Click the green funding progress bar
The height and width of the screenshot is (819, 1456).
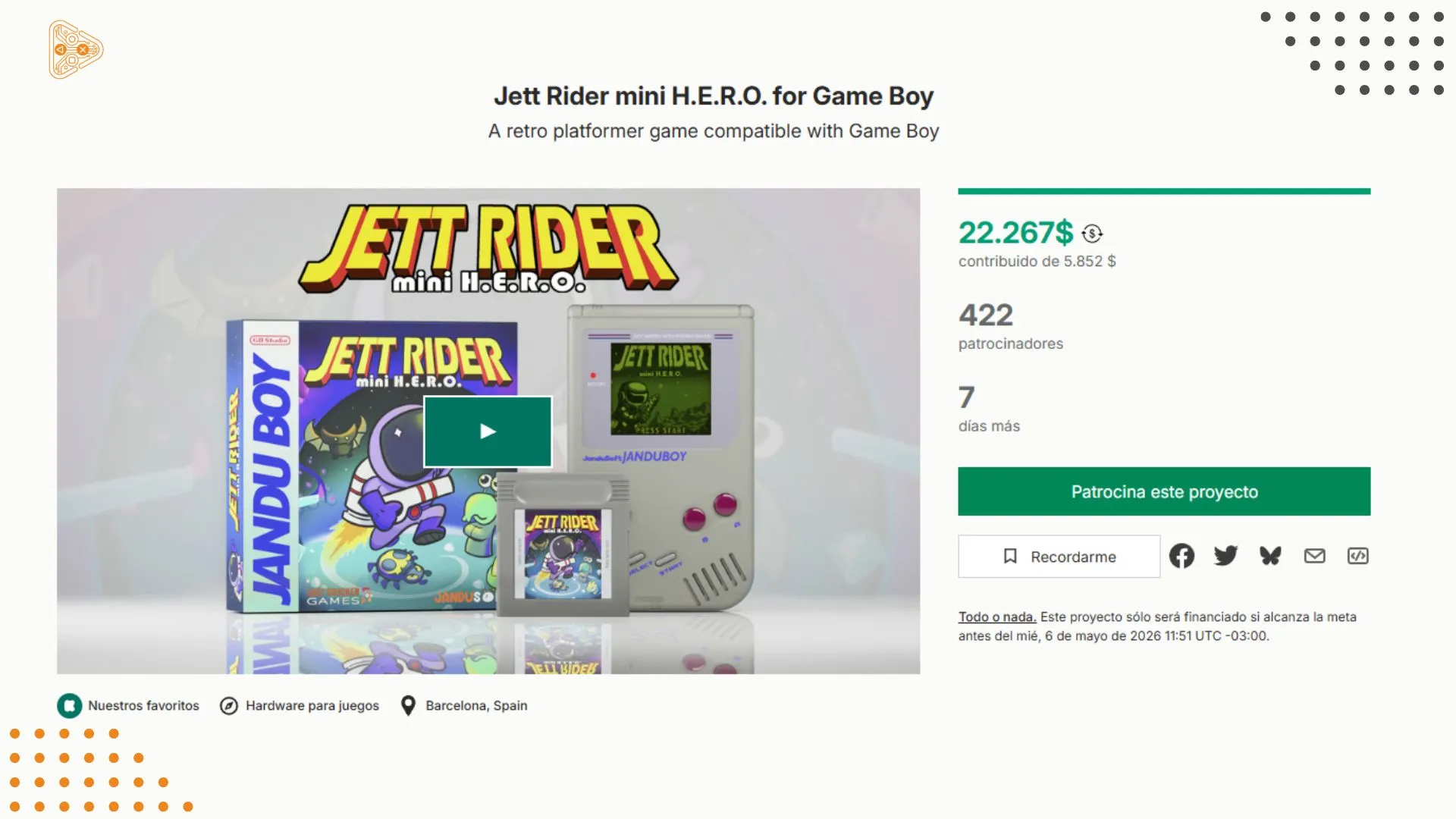point(1164,191)
